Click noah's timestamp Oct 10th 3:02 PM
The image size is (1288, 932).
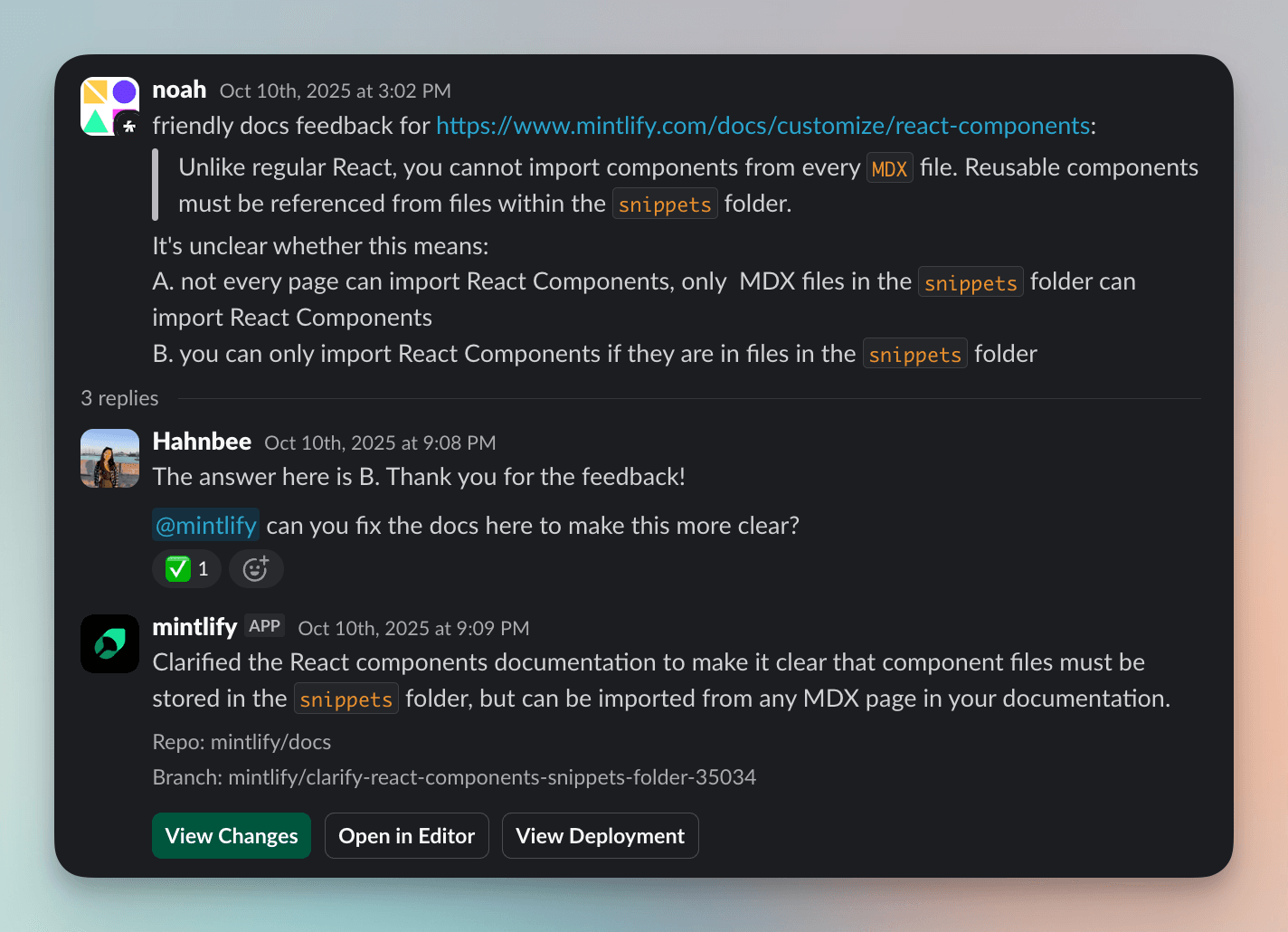[x=336, y=90]
